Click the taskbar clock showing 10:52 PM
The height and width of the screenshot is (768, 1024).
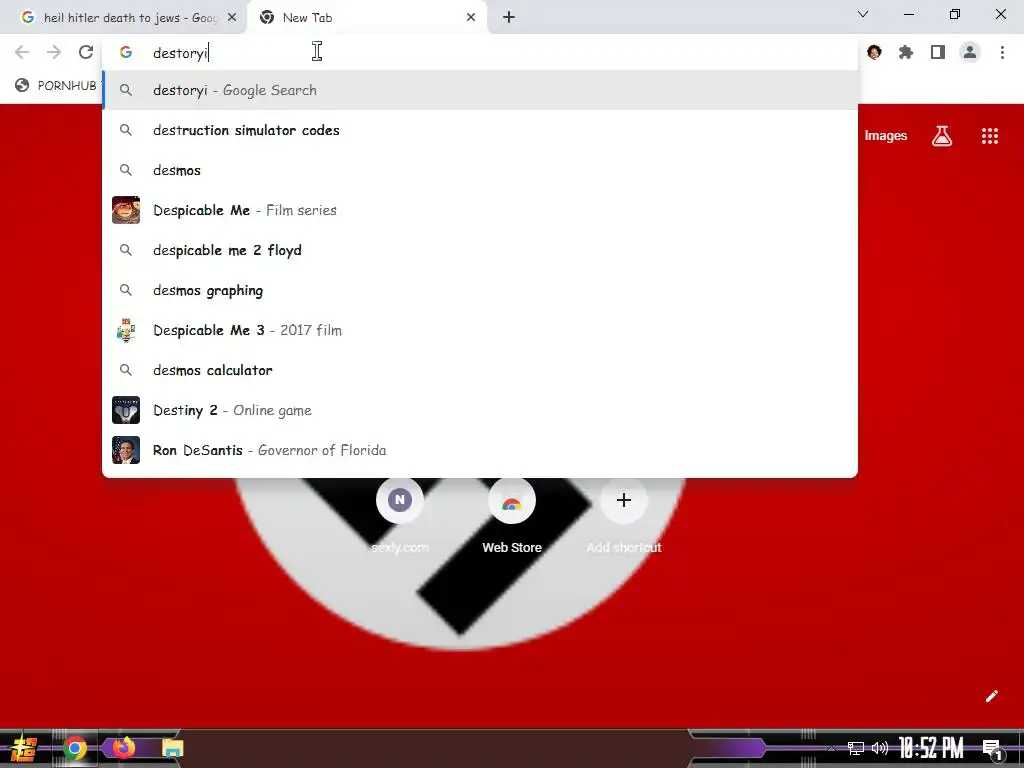click(x=931, y=748)
